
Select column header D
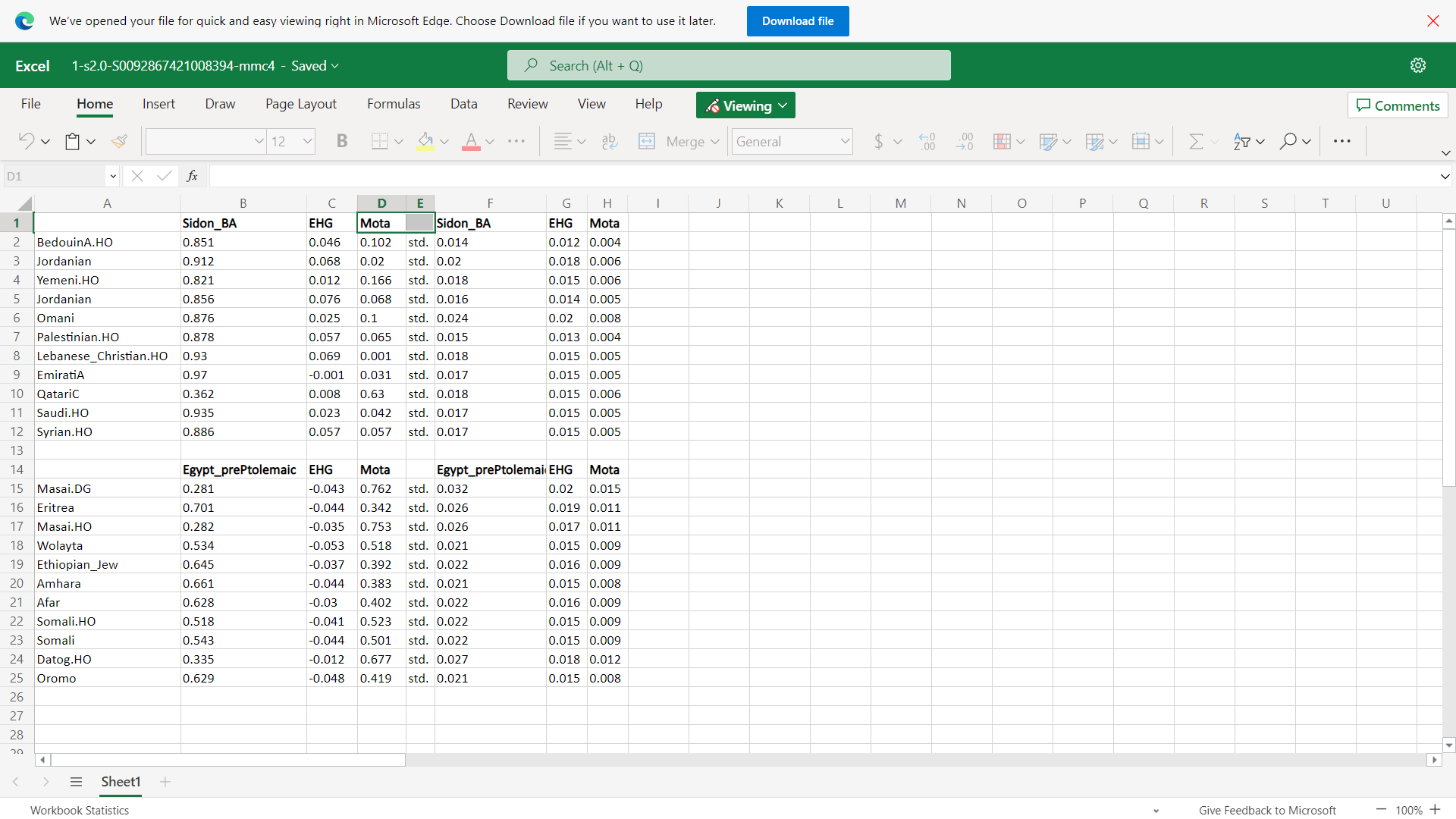(381, 202)
